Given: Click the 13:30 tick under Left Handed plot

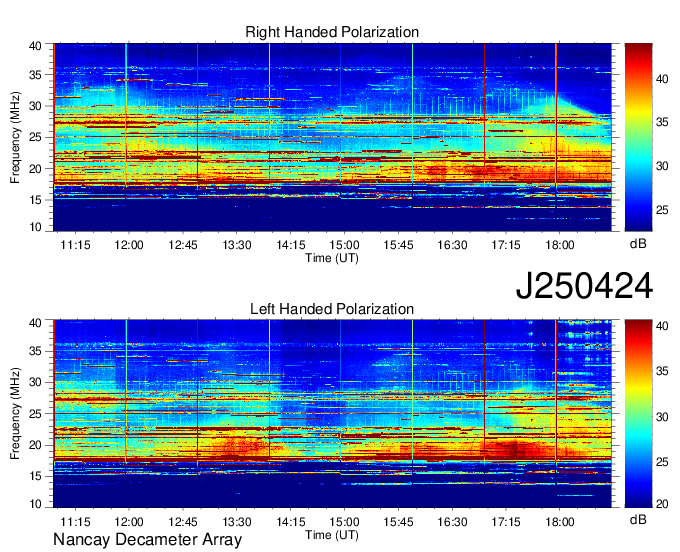Looking at the screenshot, I should pyautogui.click(x=237, y=522).
